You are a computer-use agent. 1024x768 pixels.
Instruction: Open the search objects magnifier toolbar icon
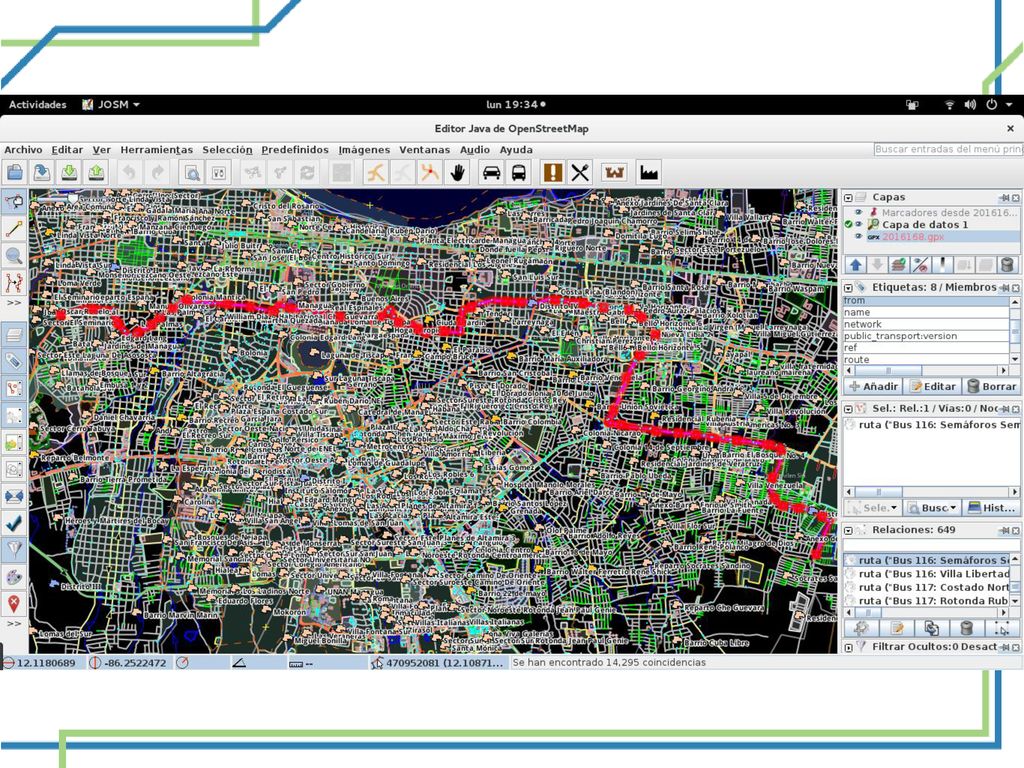(192, 173)
